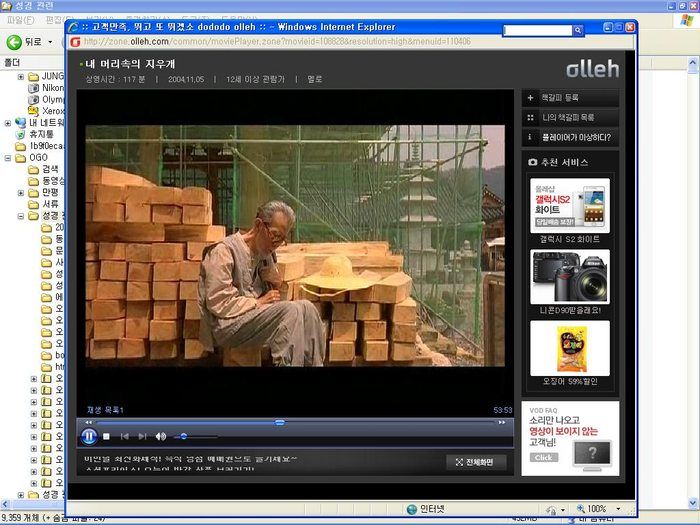Open the 오징어 59% 할인 ad thumbnail
This screenshot has height=525, width=700.
[x=570, y=348]
